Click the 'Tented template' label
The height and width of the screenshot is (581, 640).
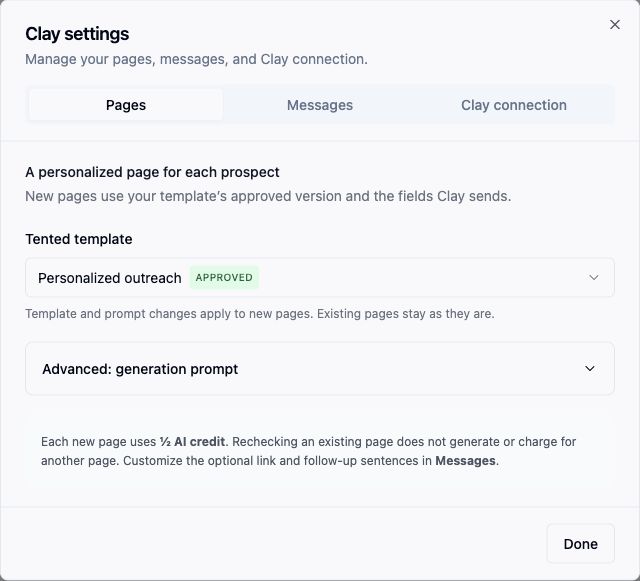click(x=79, y=239)
